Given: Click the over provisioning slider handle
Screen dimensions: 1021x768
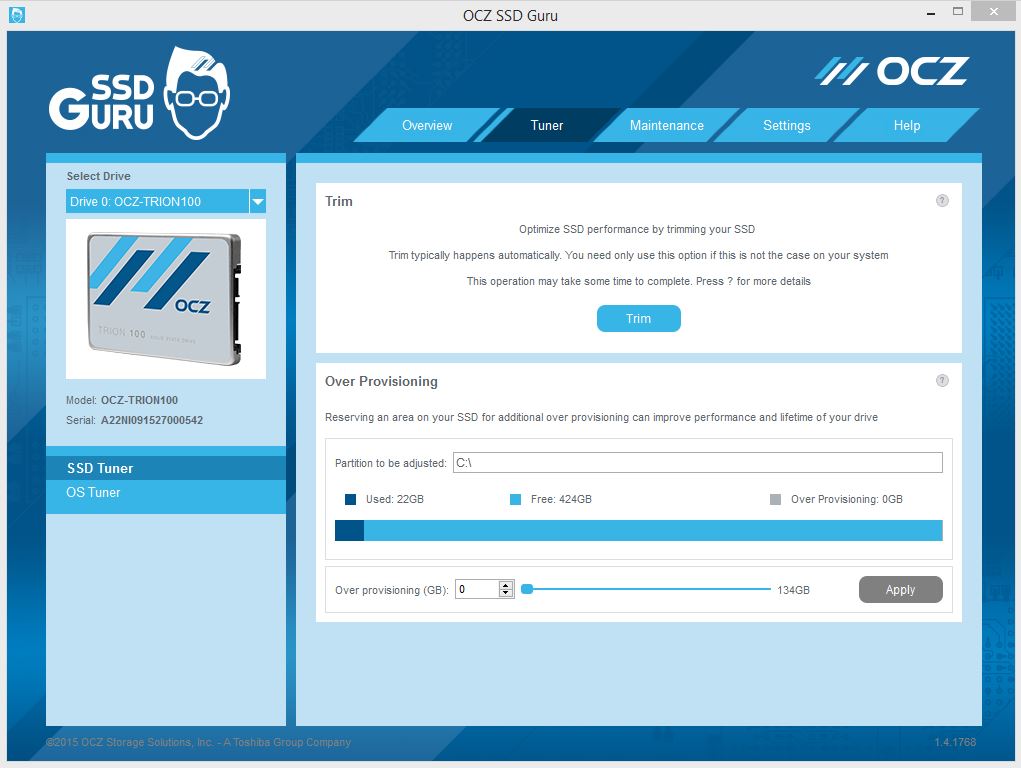Looking at the screenshot, I should [x=527, y=590].
